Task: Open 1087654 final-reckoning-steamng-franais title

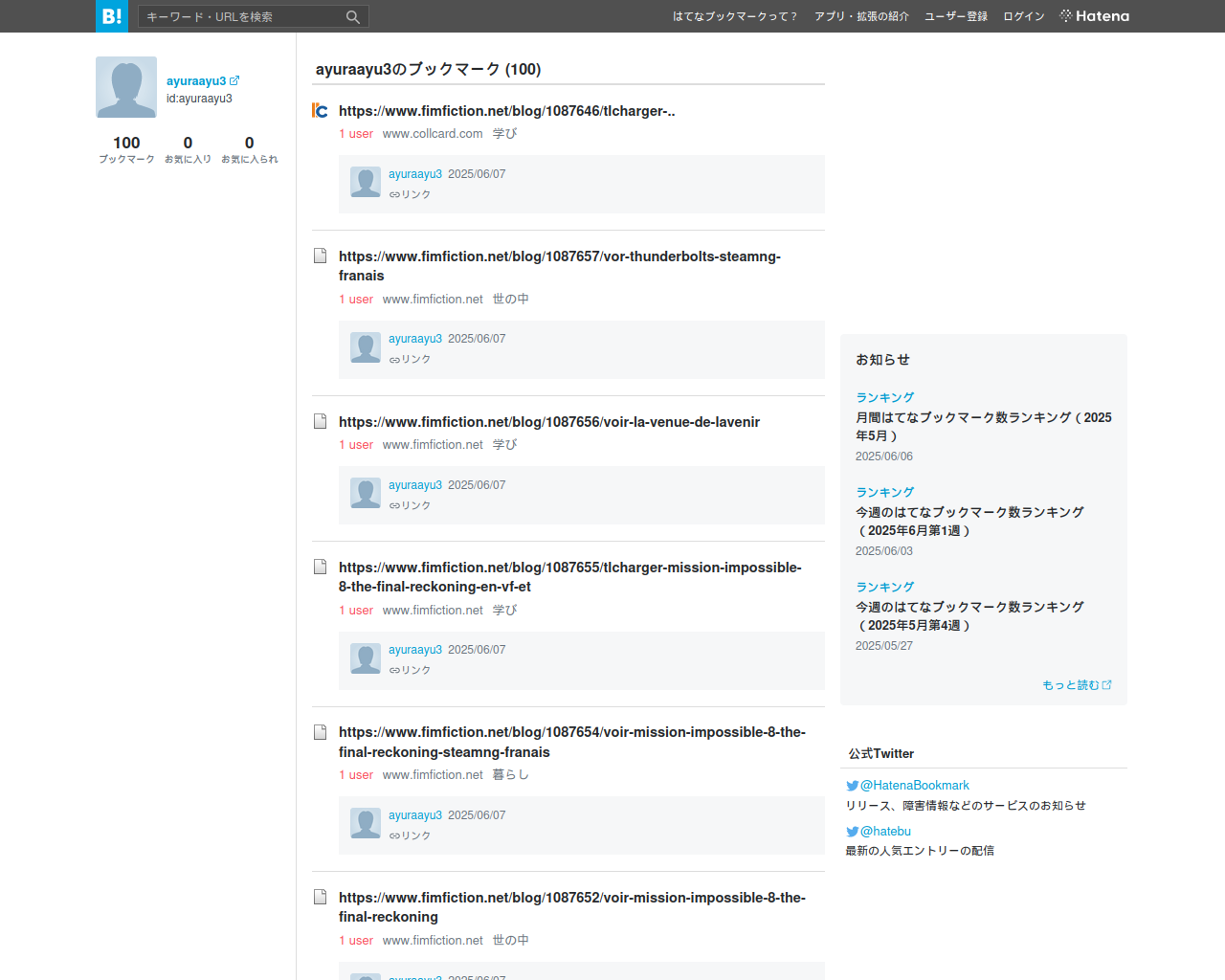Action: coord(572,743)
